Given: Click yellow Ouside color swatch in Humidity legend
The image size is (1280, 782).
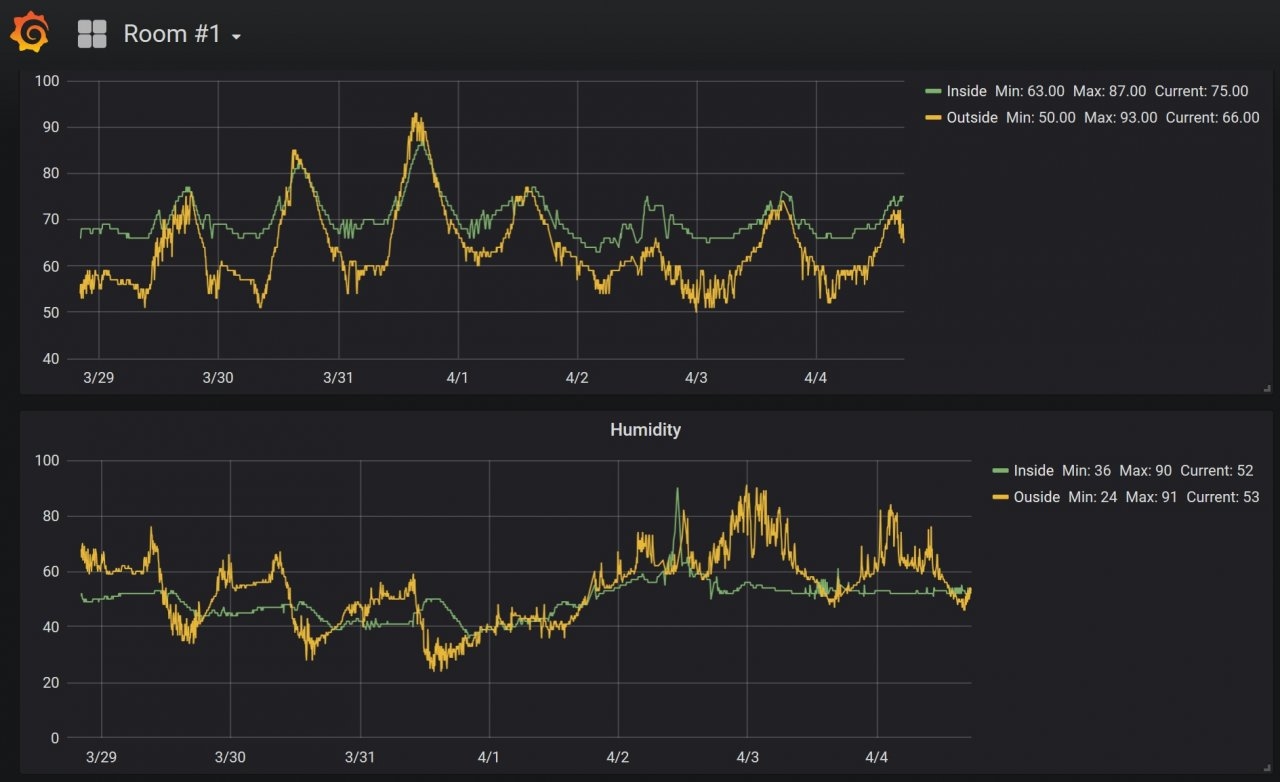Looking at the screenshot, I should [1000, 497].
